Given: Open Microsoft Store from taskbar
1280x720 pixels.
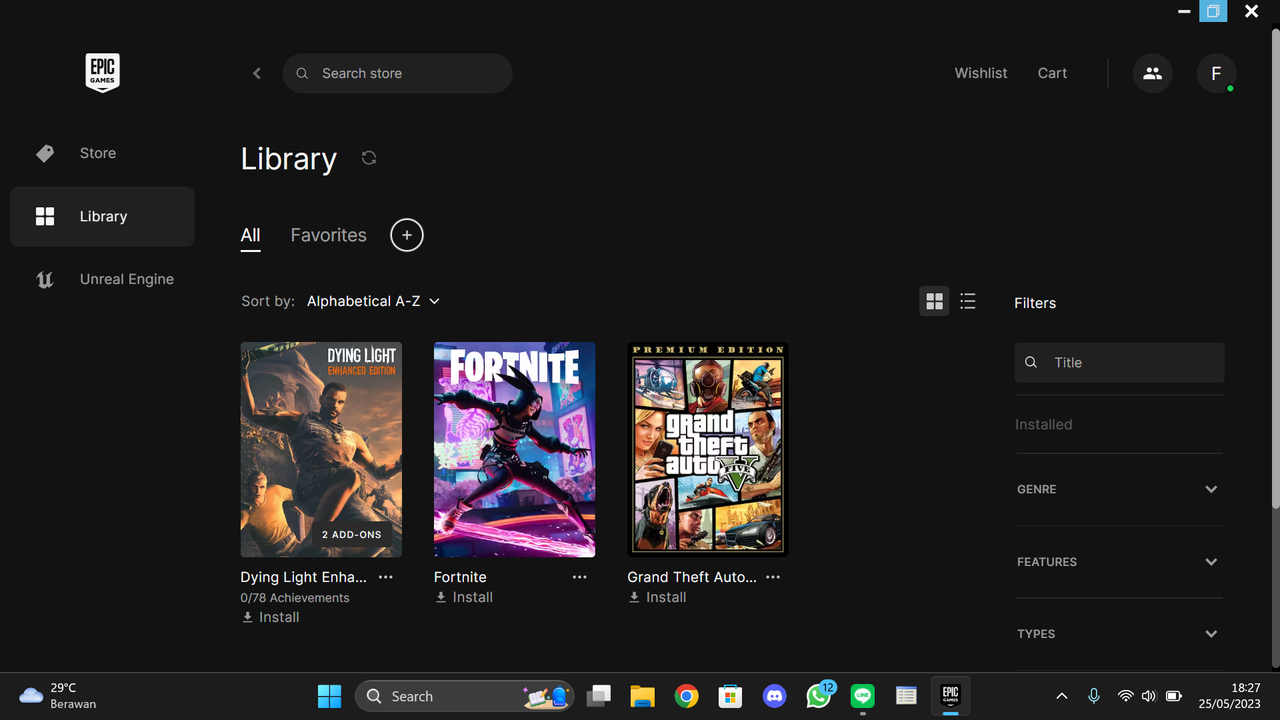Looking at the screenshot, I should (730, 696).
